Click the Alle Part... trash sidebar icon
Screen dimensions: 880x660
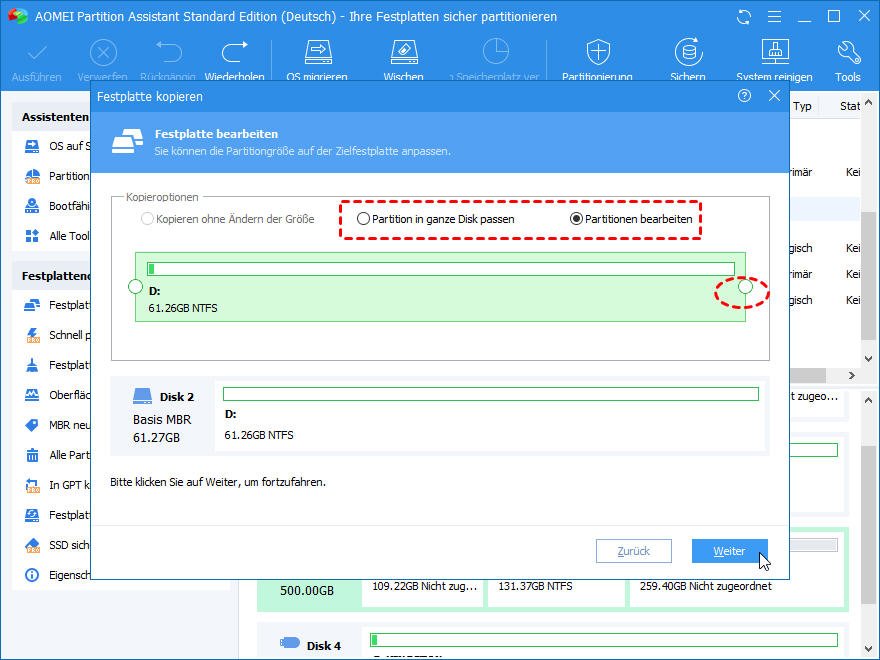(x=33, y=455)
